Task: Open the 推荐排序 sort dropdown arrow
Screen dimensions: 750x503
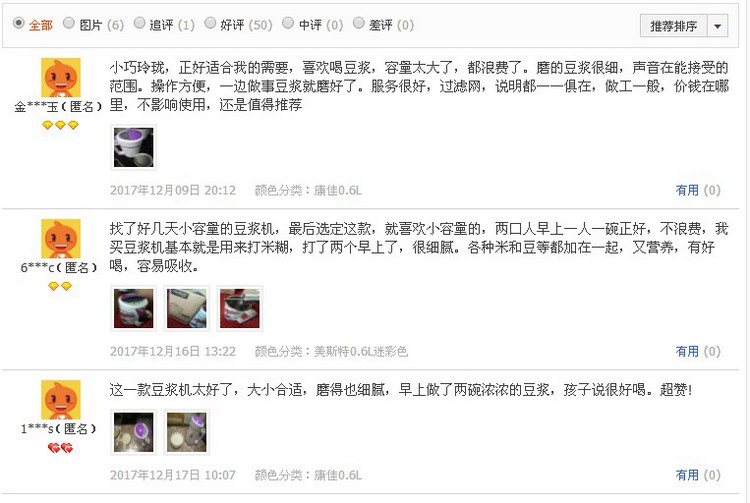Action: pos(717,26)
